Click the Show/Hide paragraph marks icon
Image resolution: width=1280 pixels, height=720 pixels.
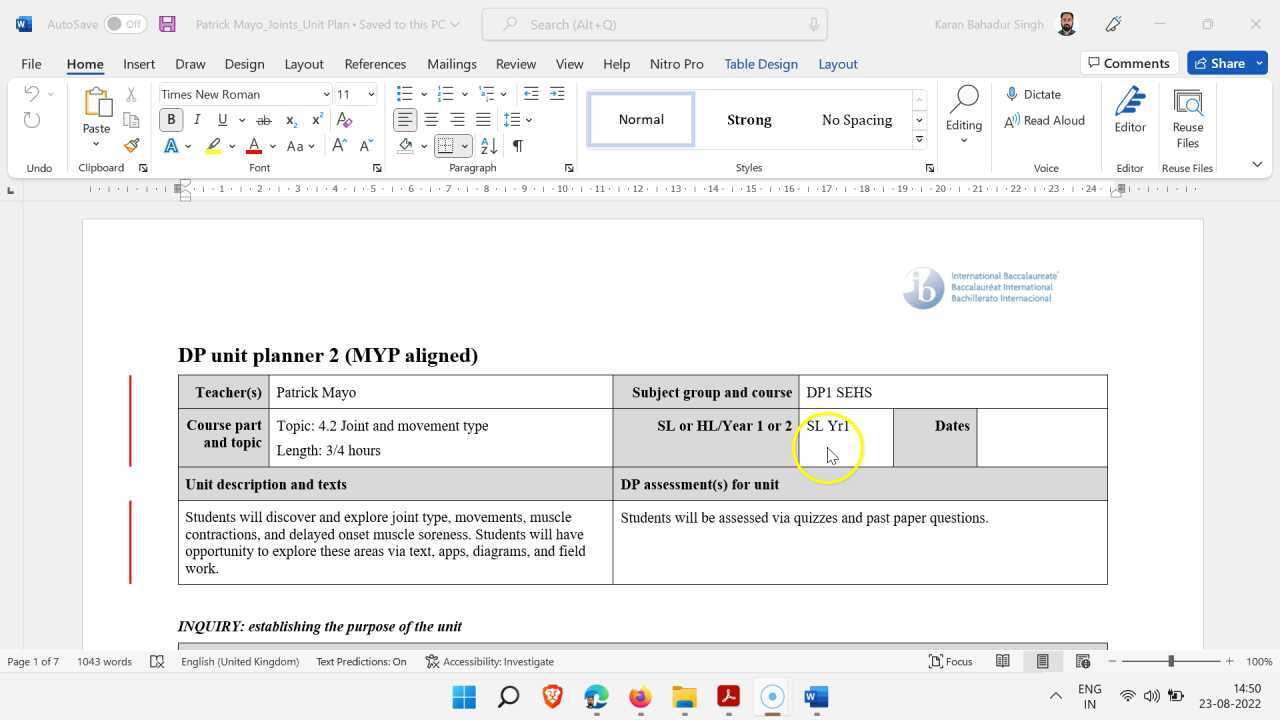point(518,146)
